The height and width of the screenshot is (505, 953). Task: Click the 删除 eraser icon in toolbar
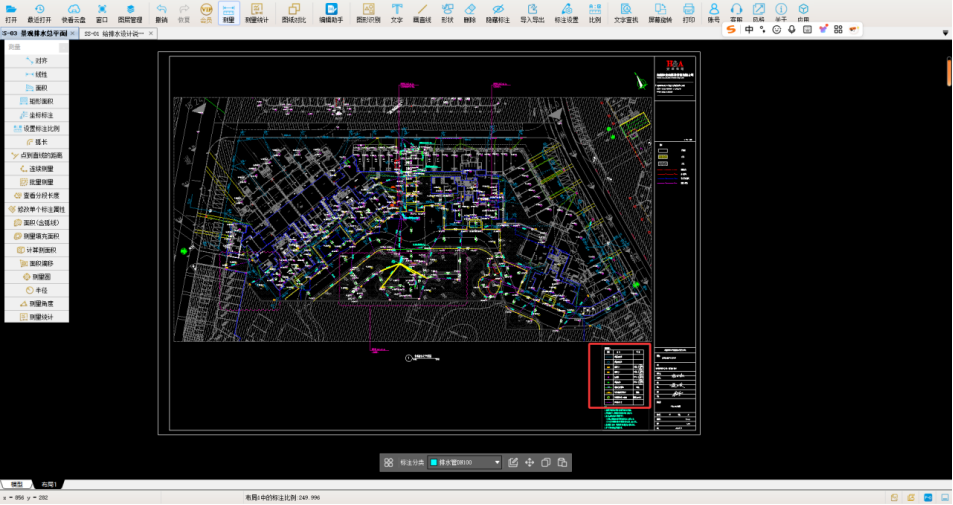(470, 12)
